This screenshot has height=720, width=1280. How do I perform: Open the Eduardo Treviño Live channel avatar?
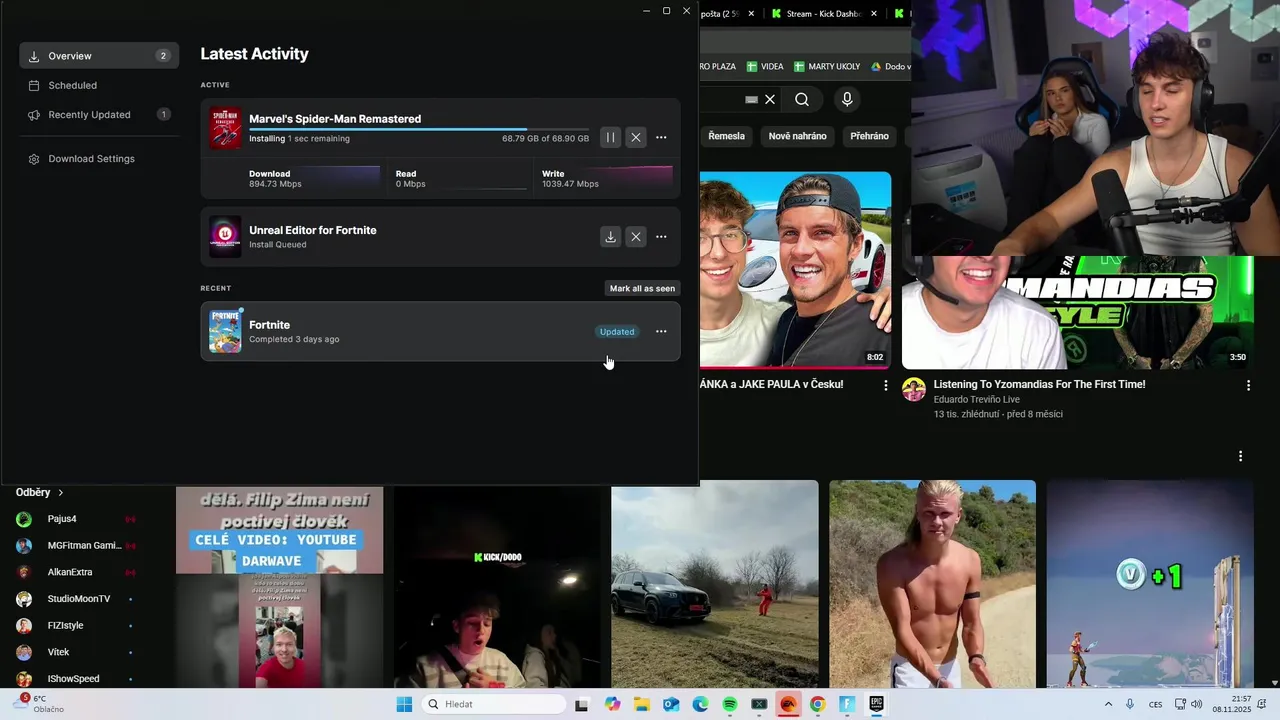click(914, 390)
